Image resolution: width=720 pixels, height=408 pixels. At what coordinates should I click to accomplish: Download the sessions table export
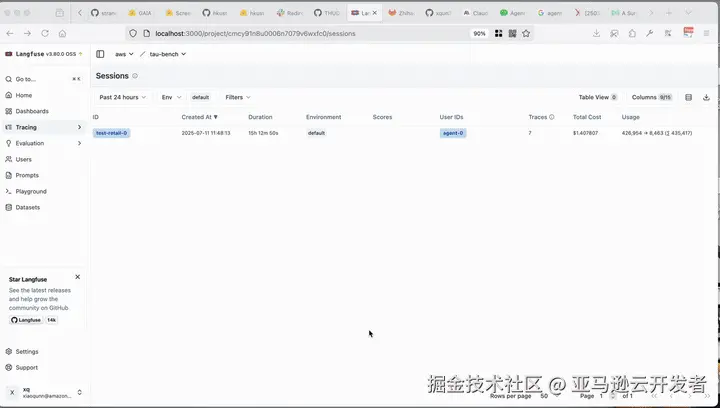tap(706, 97)
